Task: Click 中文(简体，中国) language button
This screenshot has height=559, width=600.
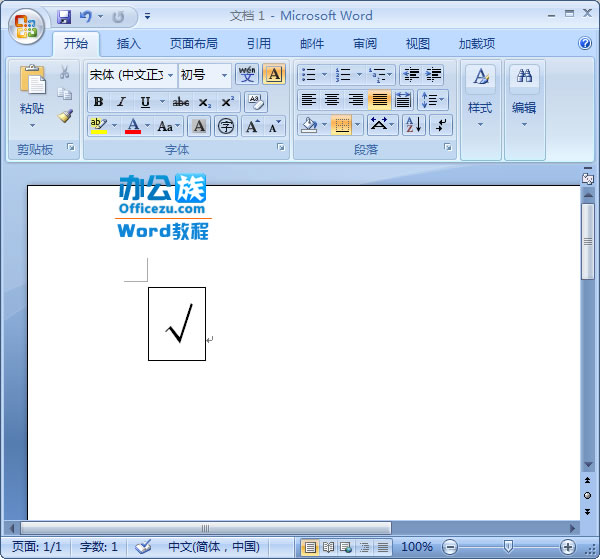Action: tap(214, 547)
